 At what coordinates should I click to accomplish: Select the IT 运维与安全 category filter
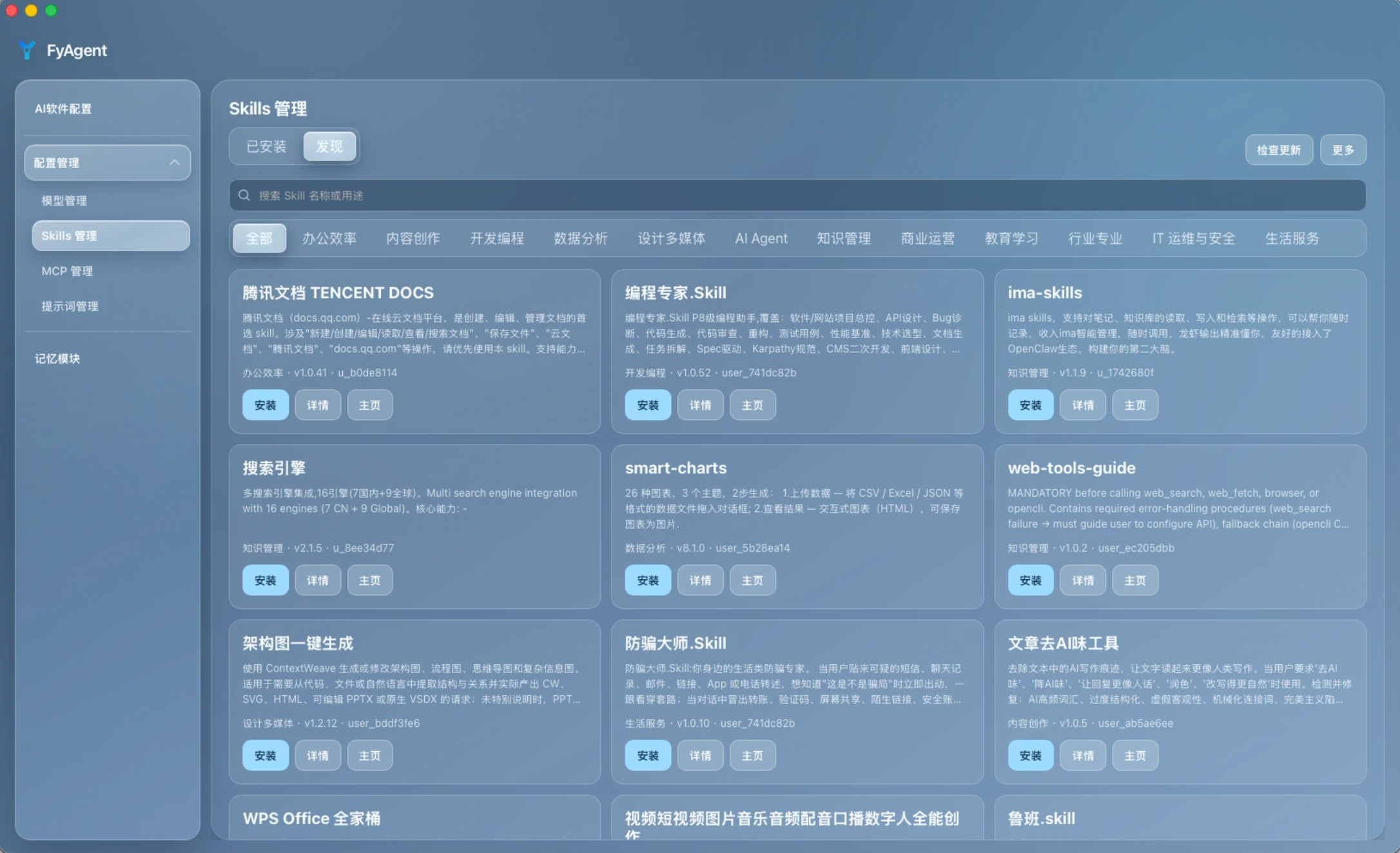pyautogui.click(x=1194, y=238)
